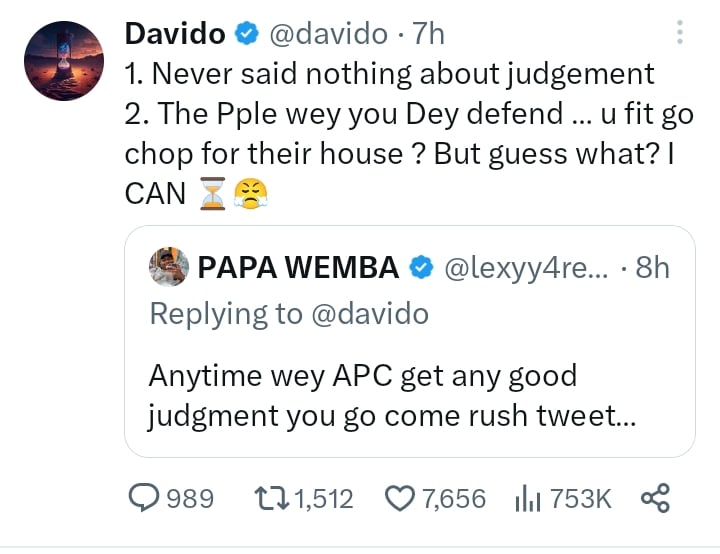Viewport: 720px width, 554px height.
Task: Share the tweet via share icon
Action: point(654,497)
